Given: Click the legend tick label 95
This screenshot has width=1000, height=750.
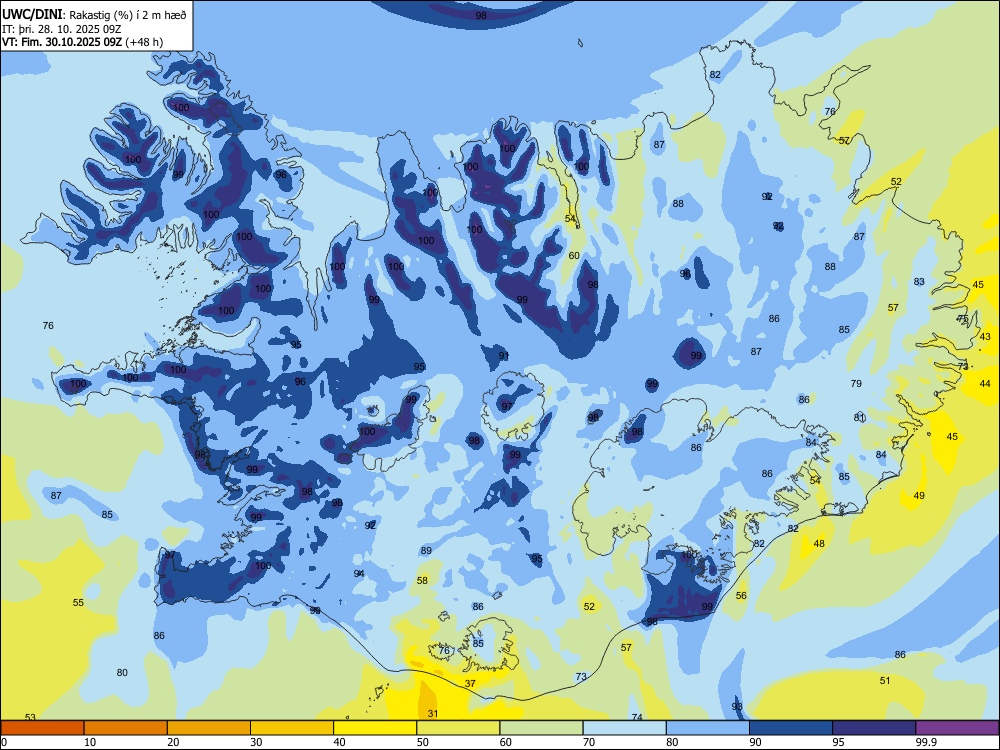Looking at the screenshot, I should (x=839, y=742).
